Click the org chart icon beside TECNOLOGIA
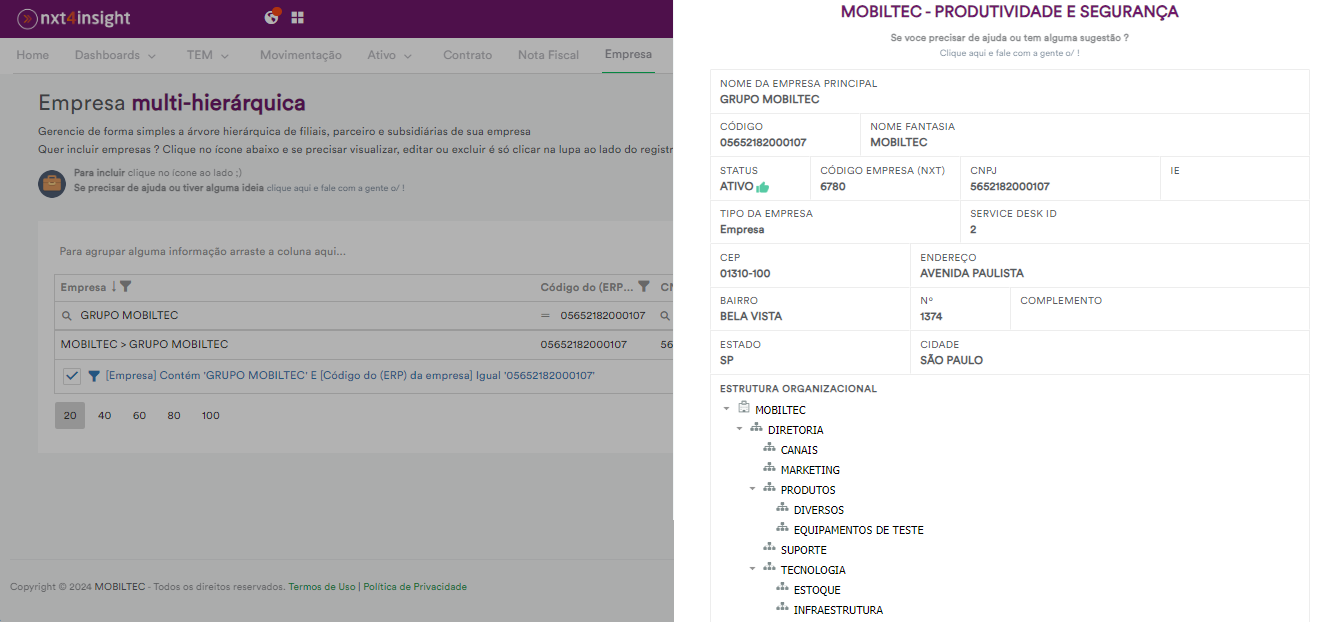The height and width of the screenshot is (622, 1335). [769, 569]
